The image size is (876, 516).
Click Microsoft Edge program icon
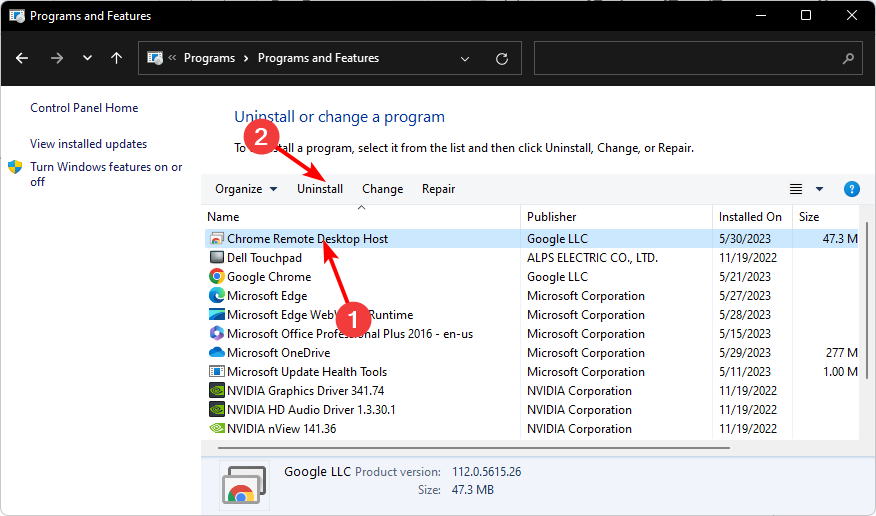[x=216, y=295]
